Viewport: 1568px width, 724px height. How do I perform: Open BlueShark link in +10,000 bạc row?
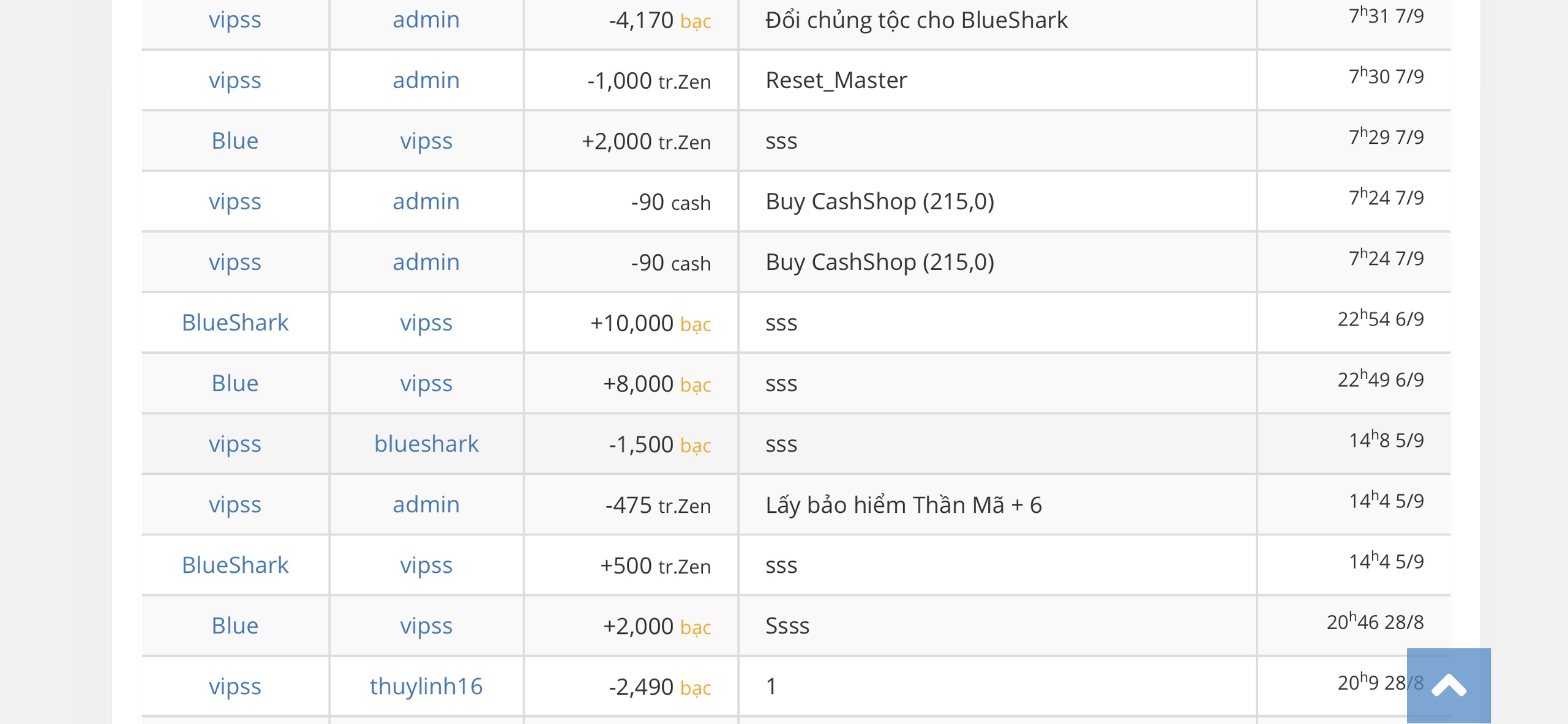(235, 323)
